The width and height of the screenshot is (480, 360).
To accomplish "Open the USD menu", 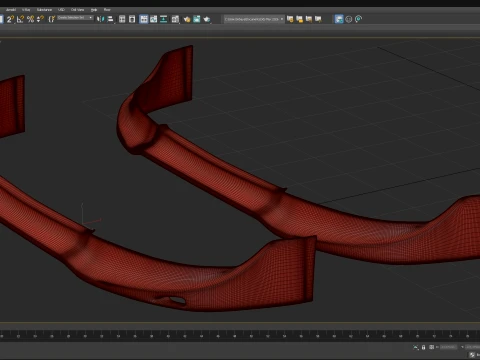I will pos(61,10).
